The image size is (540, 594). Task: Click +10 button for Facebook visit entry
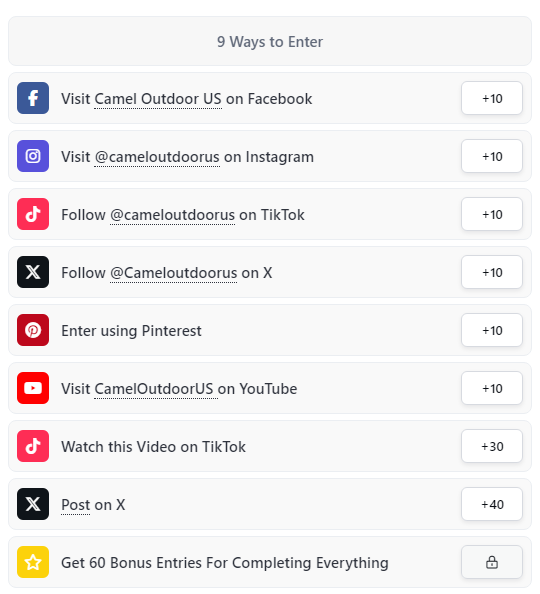click(492, 98)
